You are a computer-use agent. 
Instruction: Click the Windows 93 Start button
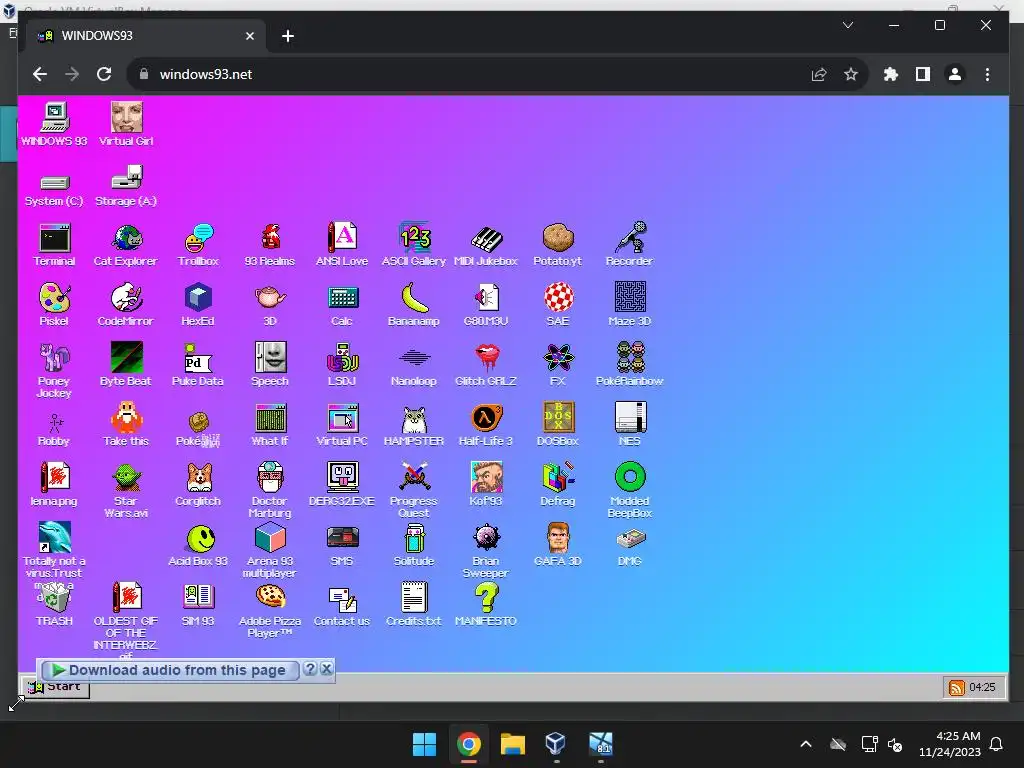[x=56, y=688]
